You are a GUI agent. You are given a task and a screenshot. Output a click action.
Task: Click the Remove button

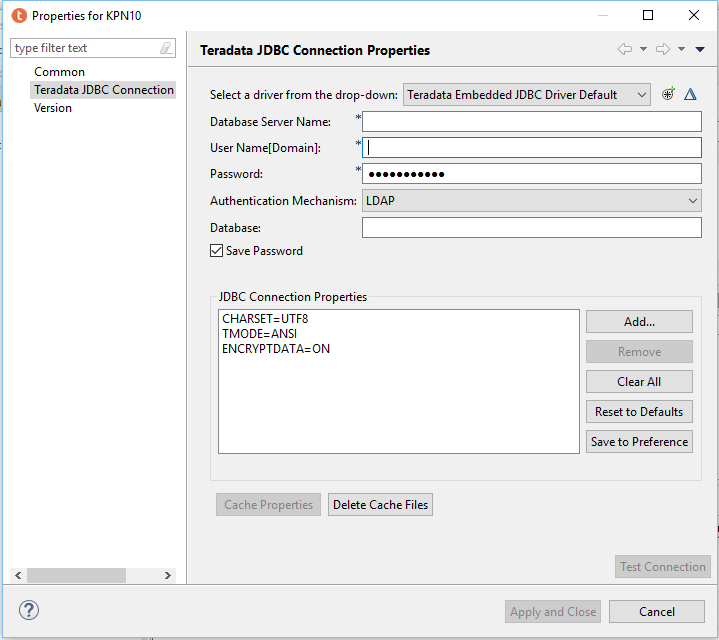(x=639, y=352)
